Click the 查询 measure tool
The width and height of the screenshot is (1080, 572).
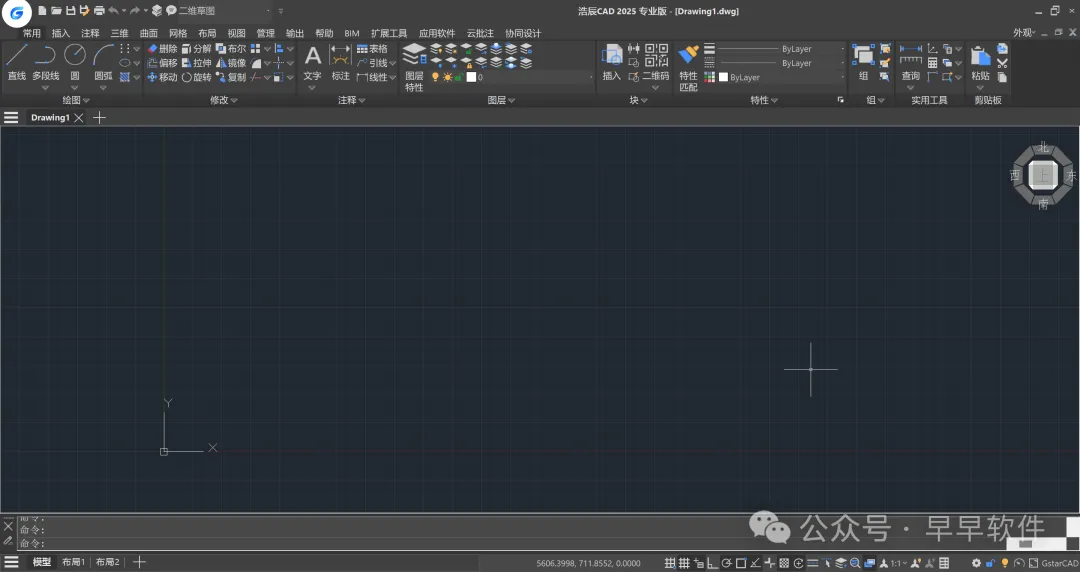(x=911, y=62)
